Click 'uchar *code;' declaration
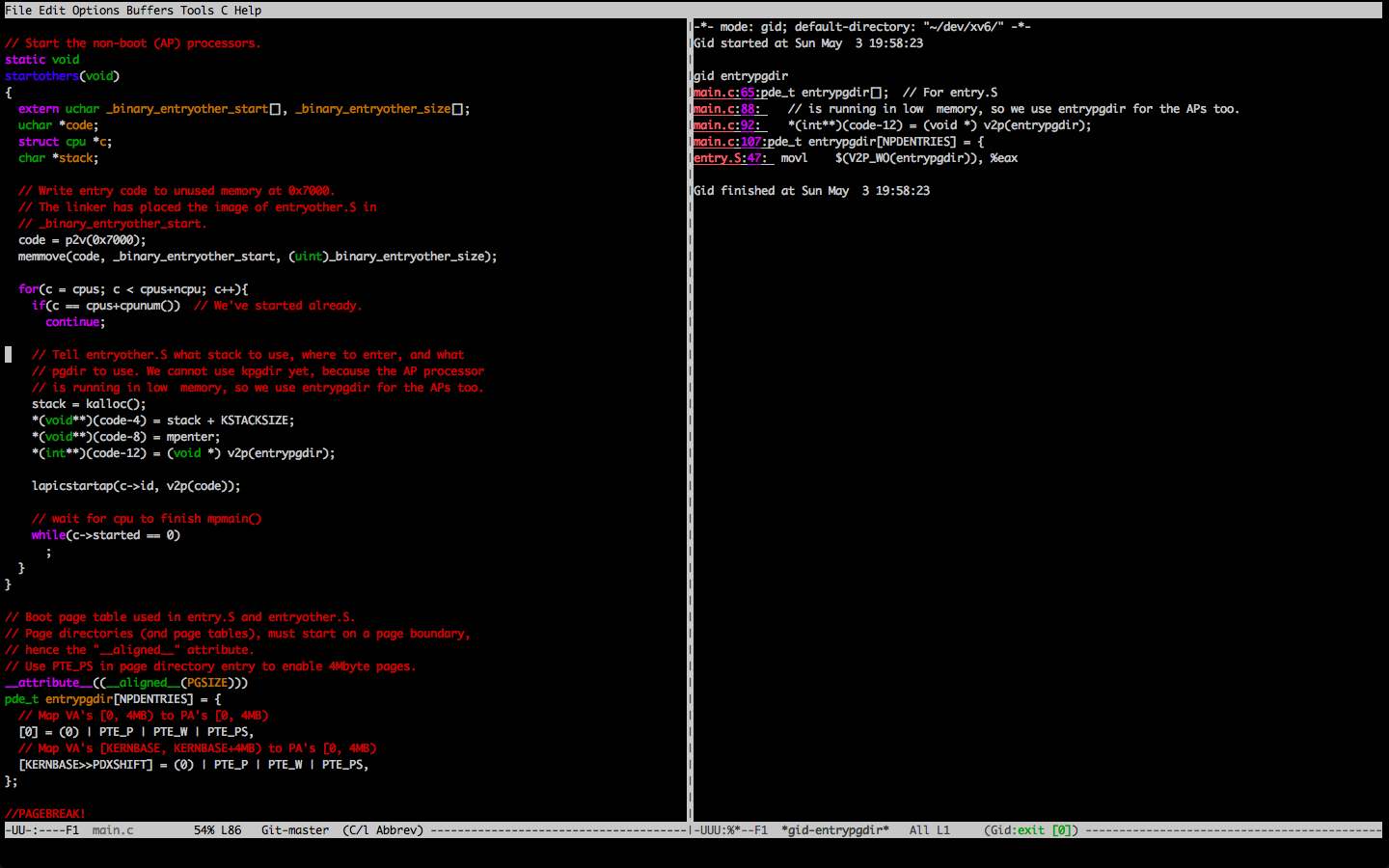 pos(59,125)
